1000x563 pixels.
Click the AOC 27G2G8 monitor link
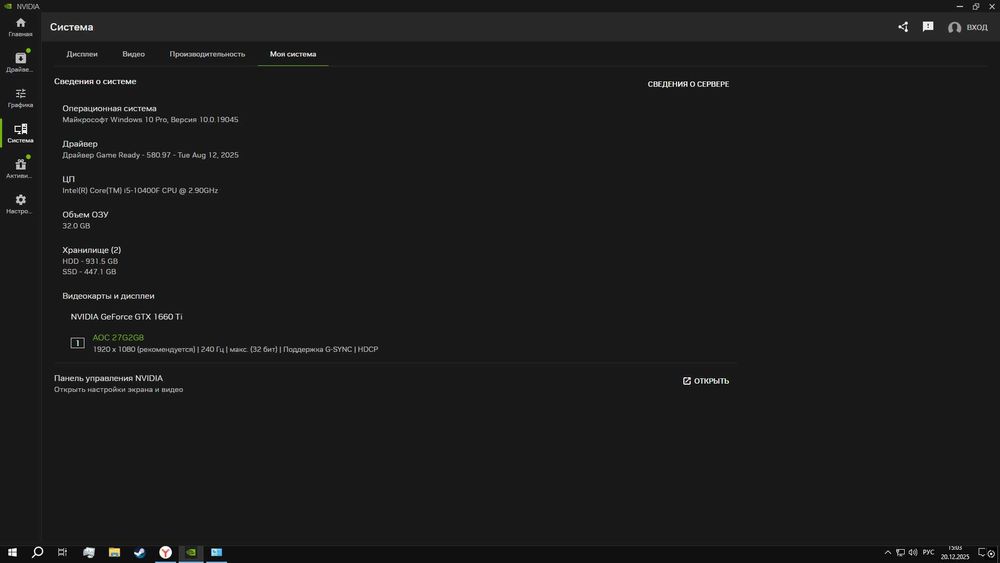click(118, 337)
